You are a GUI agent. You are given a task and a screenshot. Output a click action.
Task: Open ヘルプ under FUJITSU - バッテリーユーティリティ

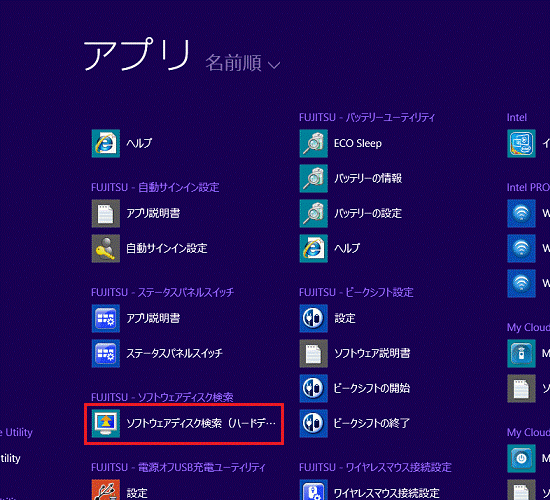[330, 248]
